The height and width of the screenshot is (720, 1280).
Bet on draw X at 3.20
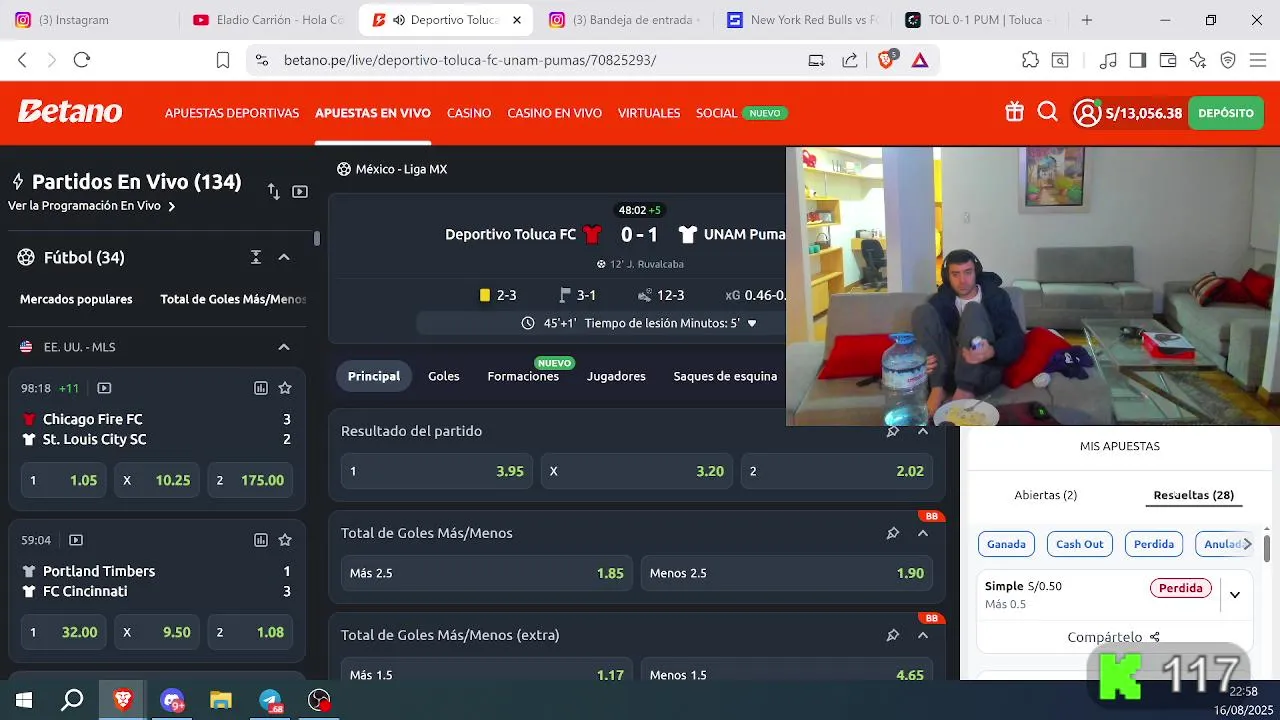(x=637, y=471)
